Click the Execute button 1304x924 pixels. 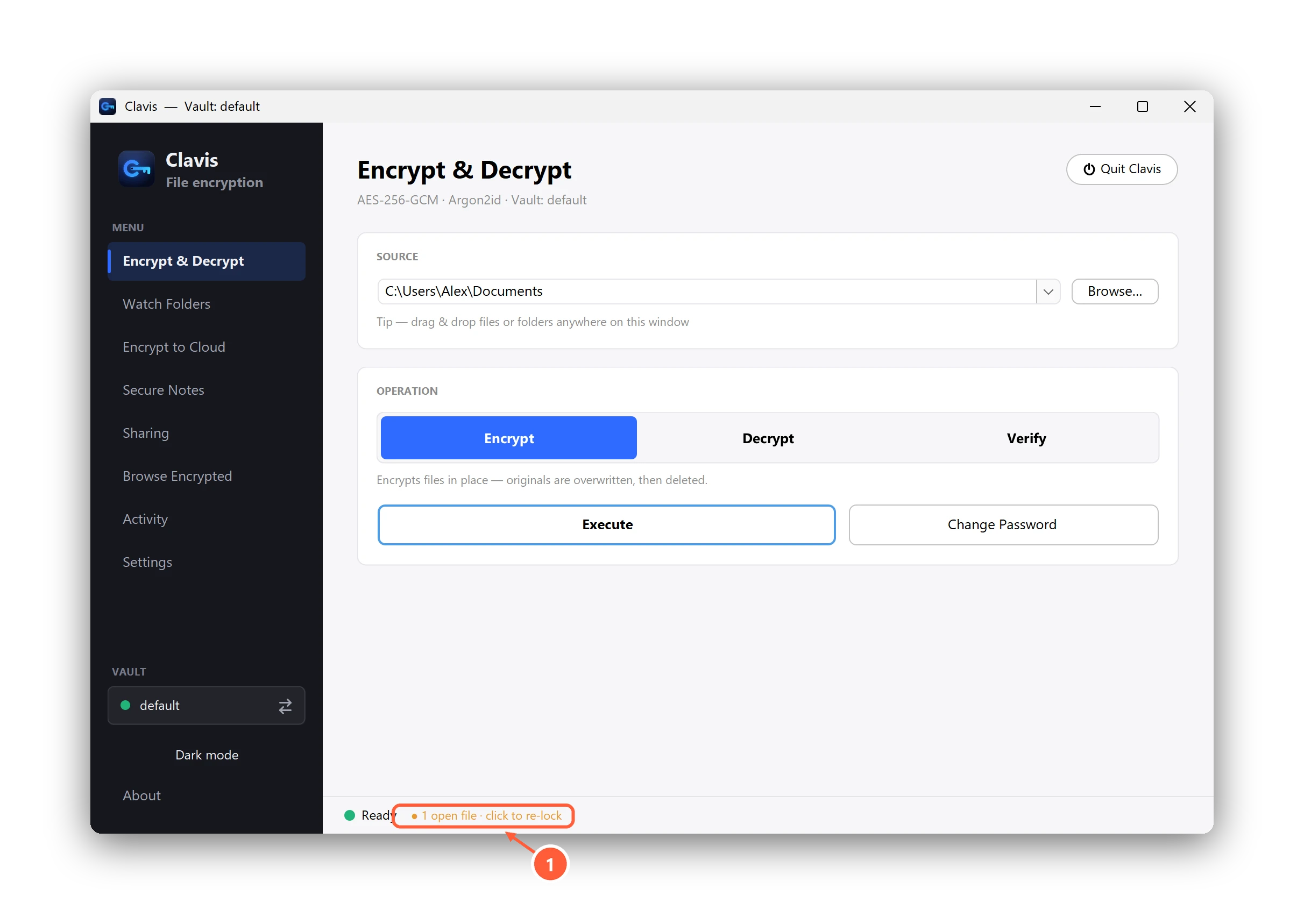click(606, 524)
